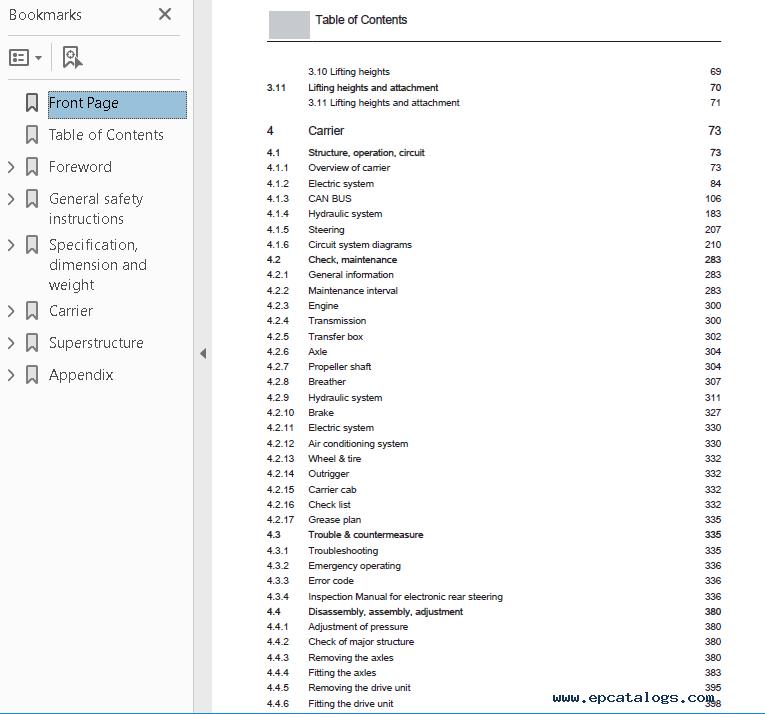The image size is (765, 714).
Task: Expand the General safety instructions bookmark
Action: [11, 199]
